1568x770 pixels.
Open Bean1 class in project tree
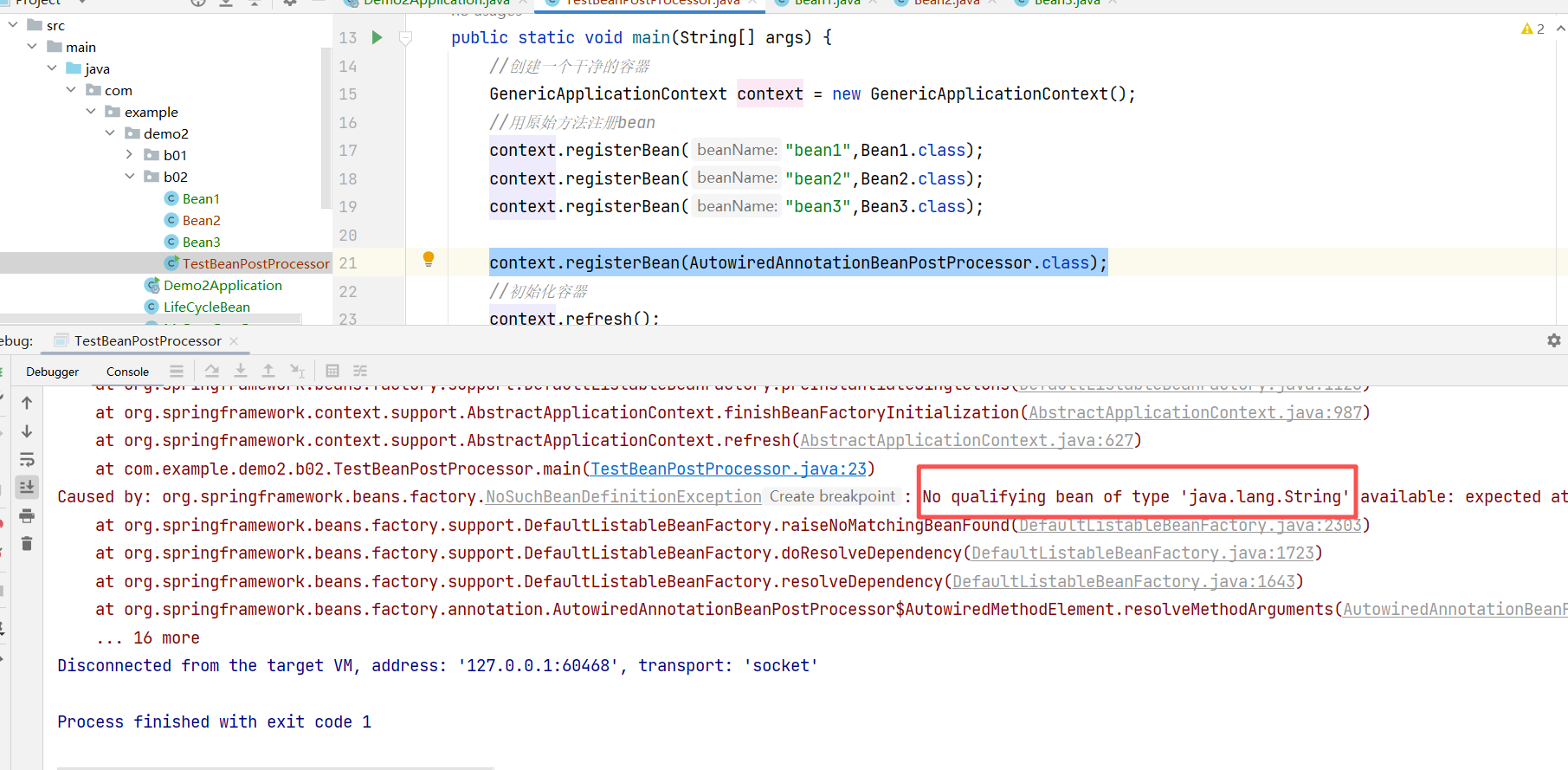coord(201,198)
